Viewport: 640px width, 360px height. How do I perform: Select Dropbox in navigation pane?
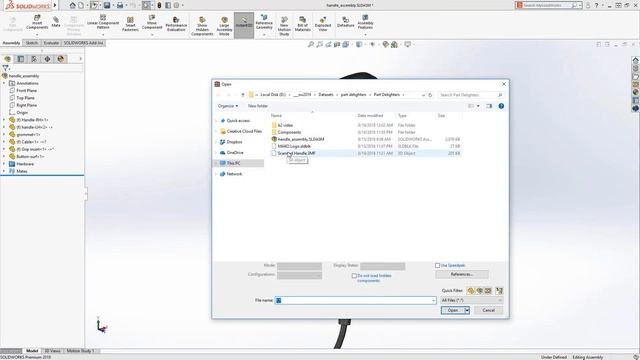click(234, 142)
